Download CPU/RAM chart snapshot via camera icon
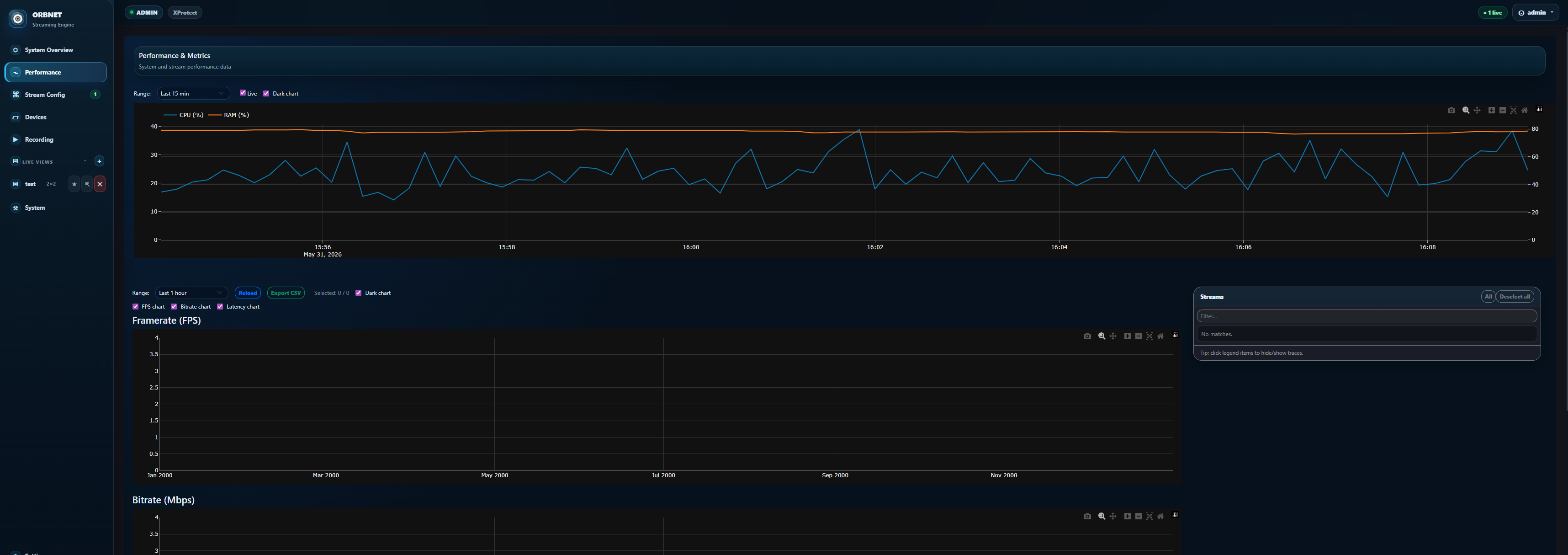Viewport: 1568px width, 555px height. [x=1451, y=110]
